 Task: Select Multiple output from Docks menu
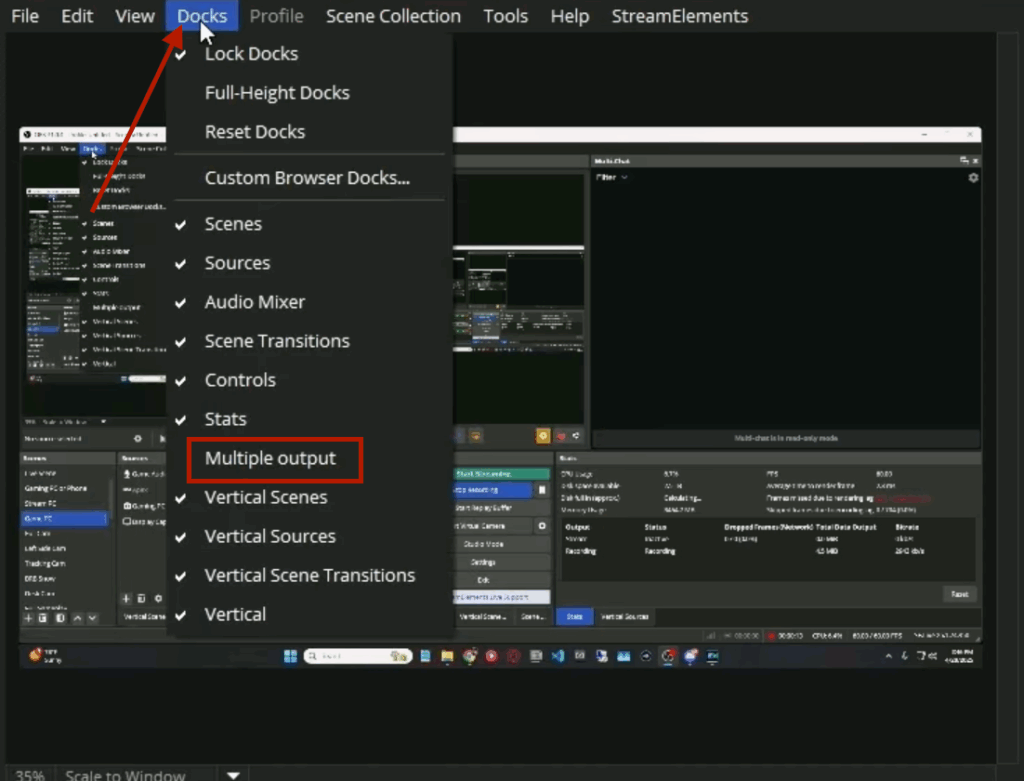click(270, 458)
